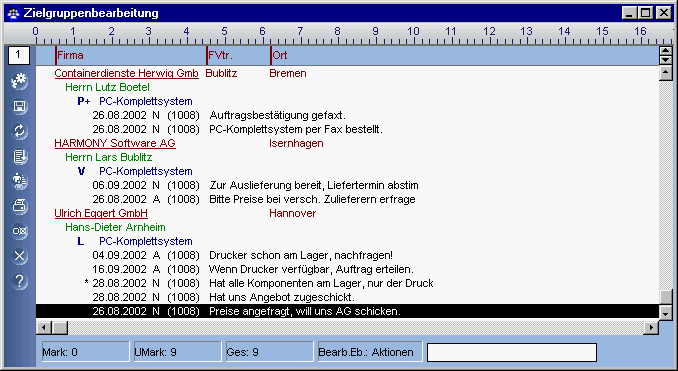Click 'Isernhagen' in the Ort column
The width and height of the screenshot is (678, 371).
[296, 143]
